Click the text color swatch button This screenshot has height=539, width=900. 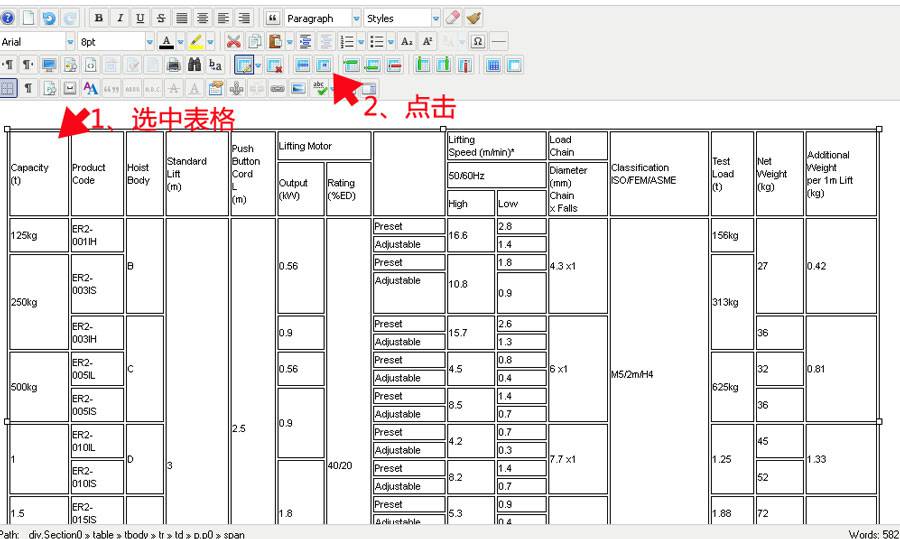pos(166,42)
